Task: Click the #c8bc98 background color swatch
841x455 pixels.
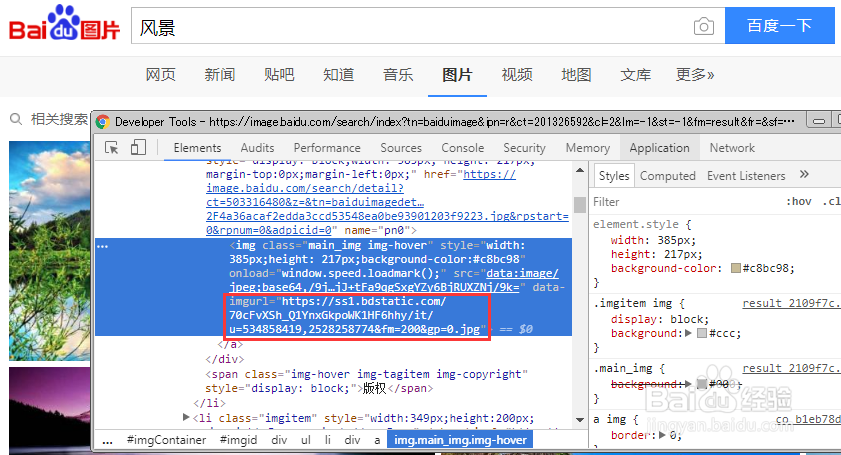Action: click(736, 268)
